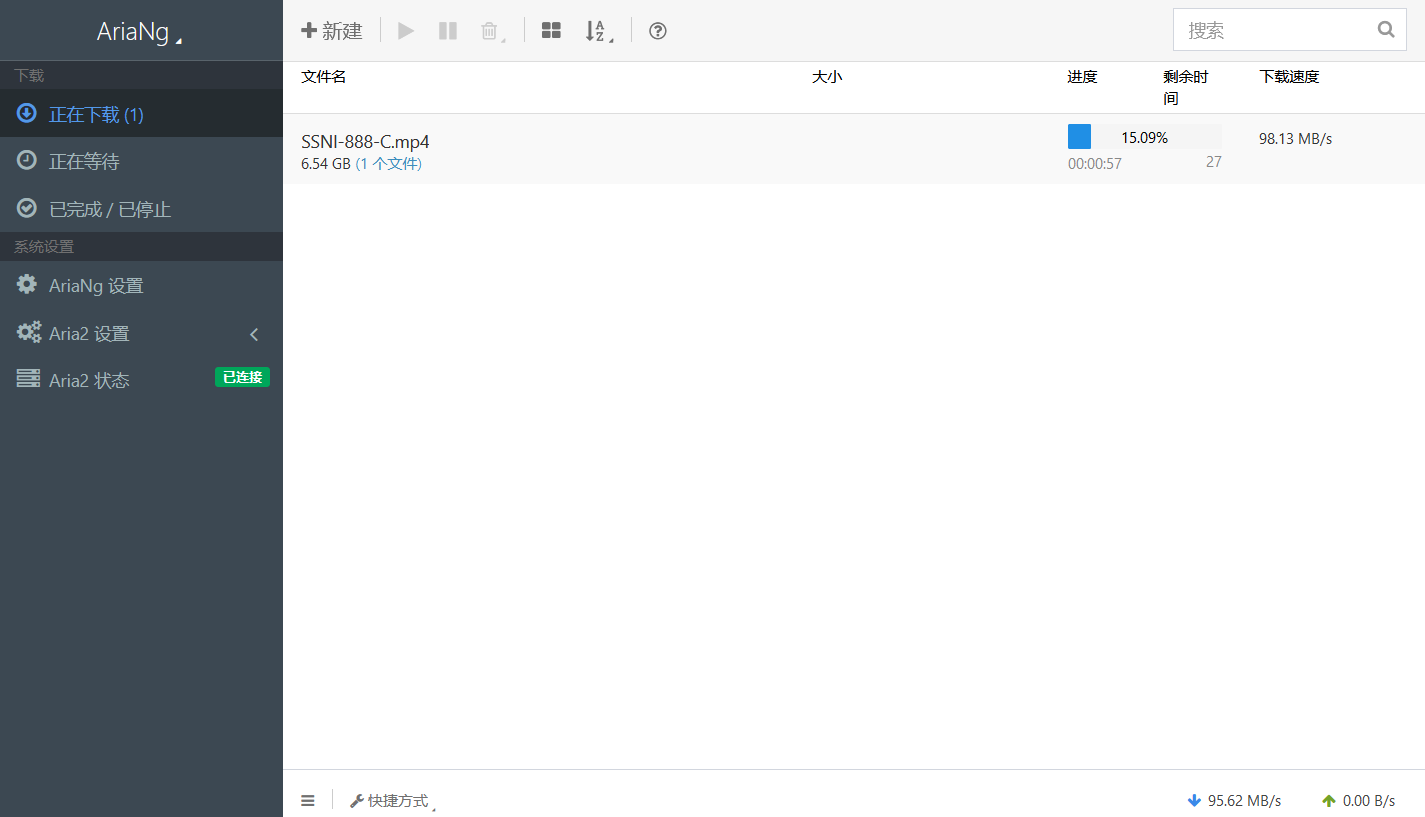Click the clock icon beside 正在等待
The height and width of the screenshot is (817, 1425).
pos(27,160)
